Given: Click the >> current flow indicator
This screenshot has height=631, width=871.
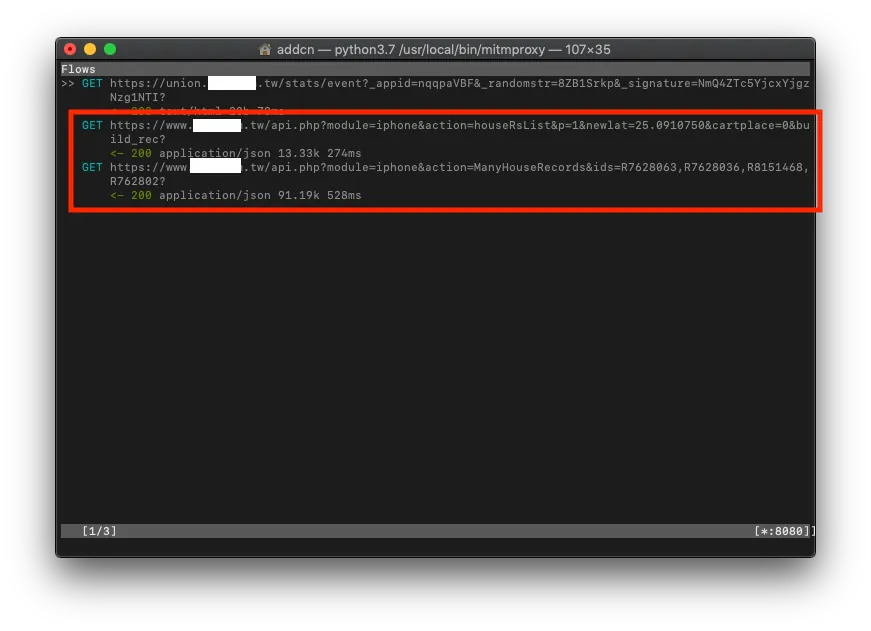Looking at the screenshot, I should click(x=70, y=83).
